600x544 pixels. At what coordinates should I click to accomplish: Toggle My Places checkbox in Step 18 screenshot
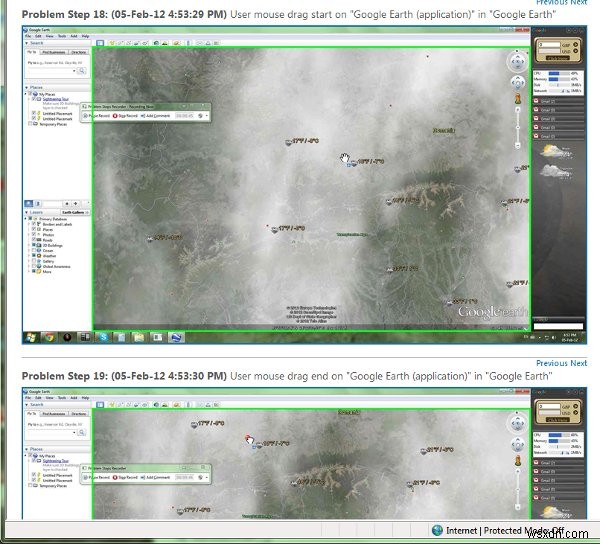[x=30, y=93]
